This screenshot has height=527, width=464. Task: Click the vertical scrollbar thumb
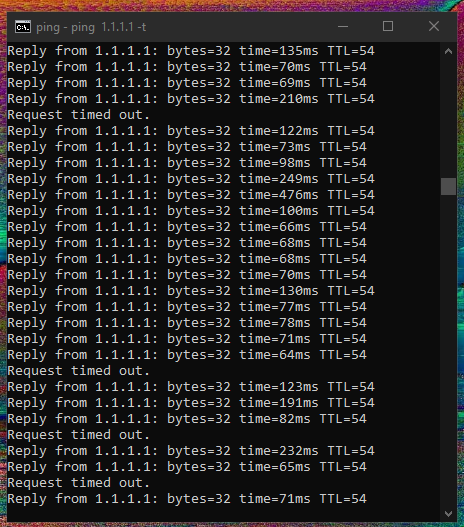tap(448, 186)
